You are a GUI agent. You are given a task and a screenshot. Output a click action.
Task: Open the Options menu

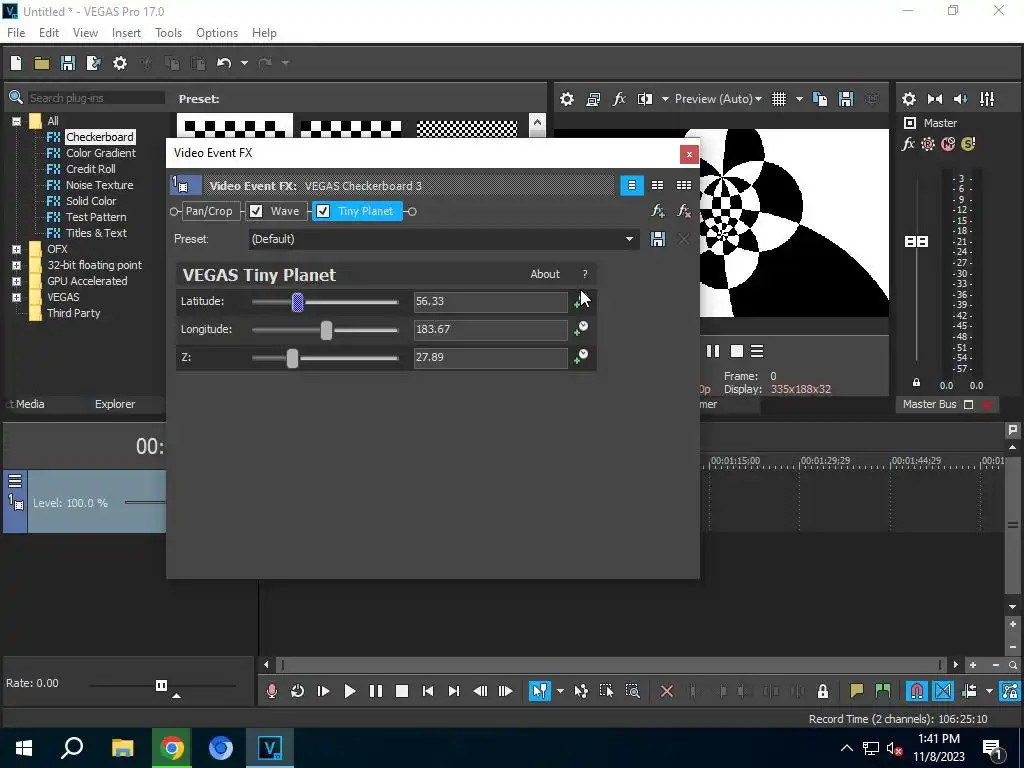point(217,33)
